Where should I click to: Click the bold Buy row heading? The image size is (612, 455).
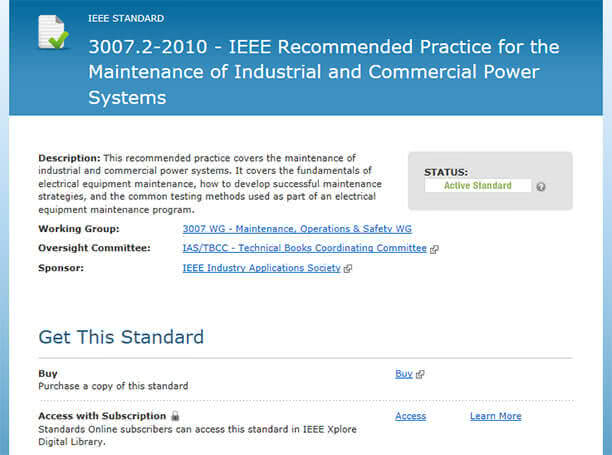pyautogui.click(x=48, y=374)
